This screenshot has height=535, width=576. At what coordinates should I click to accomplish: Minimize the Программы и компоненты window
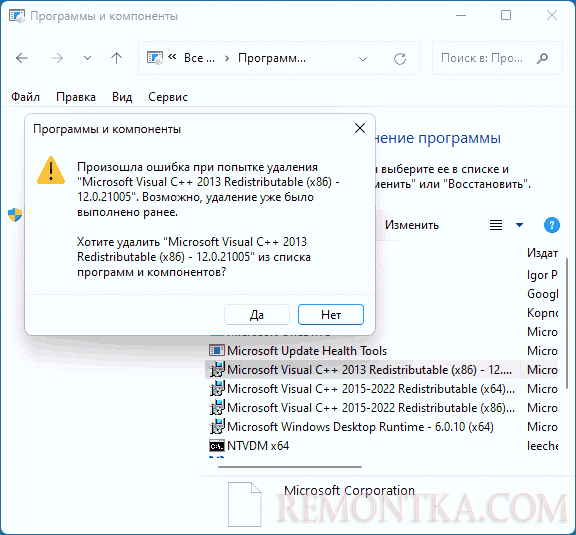click(461, 15)
